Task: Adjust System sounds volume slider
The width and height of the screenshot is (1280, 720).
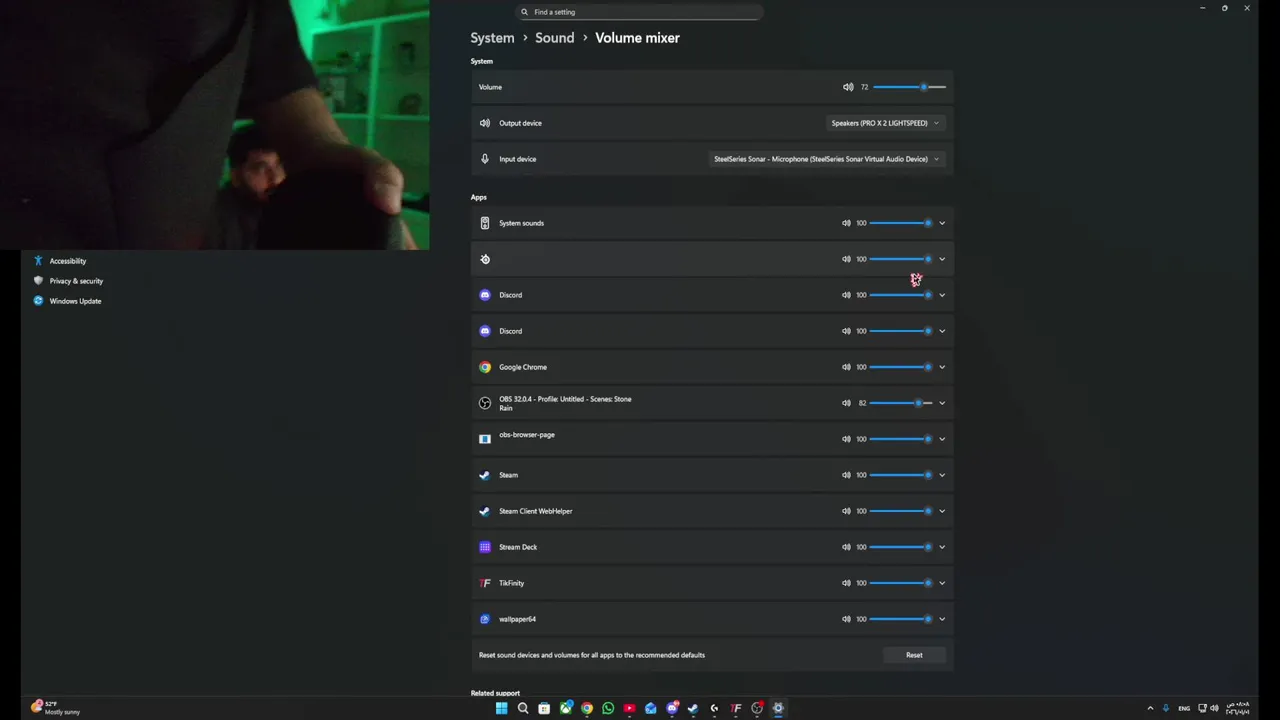Action: (901, 223)
